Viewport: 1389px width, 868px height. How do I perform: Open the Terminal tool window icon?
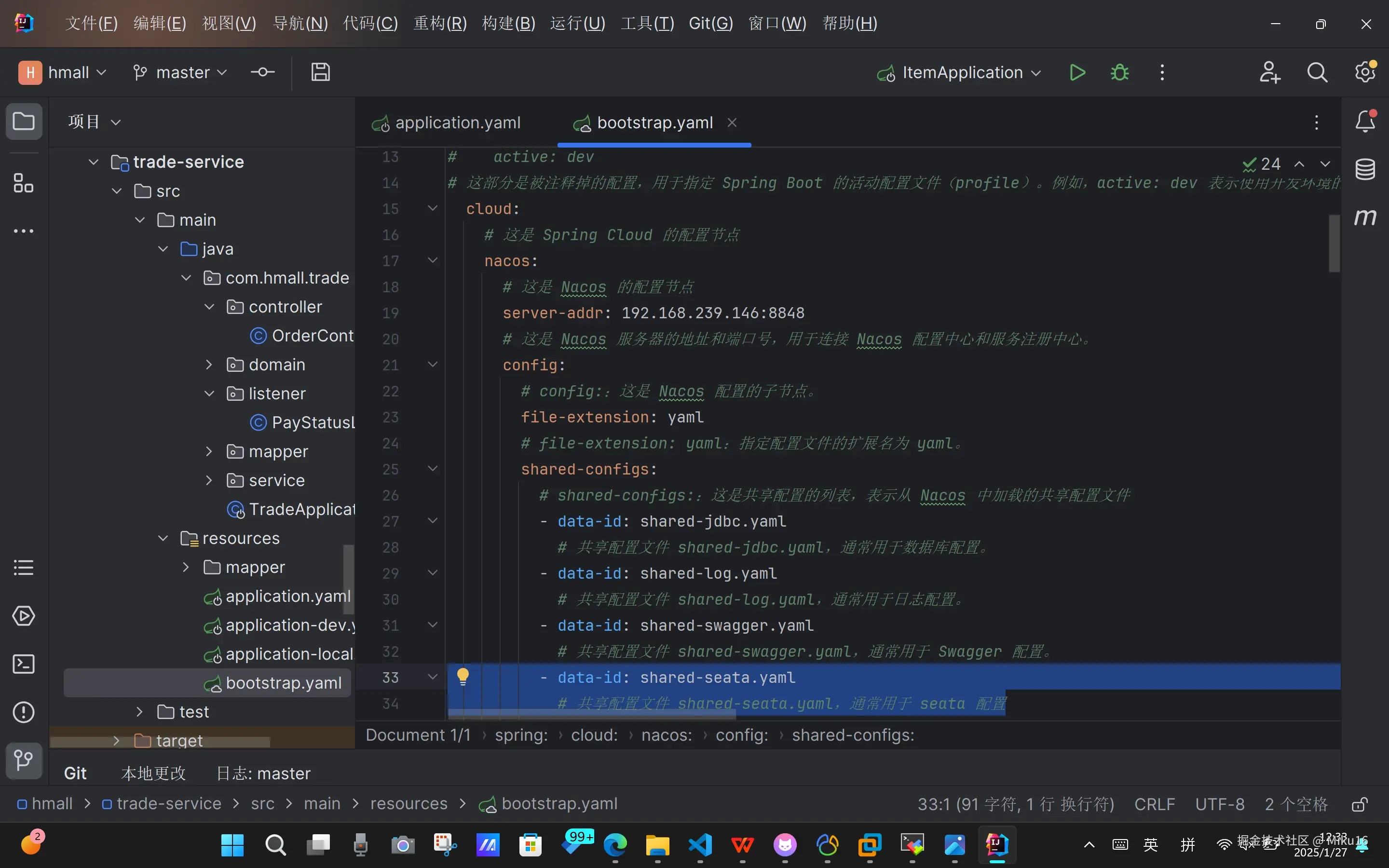[x=24, y=664]
